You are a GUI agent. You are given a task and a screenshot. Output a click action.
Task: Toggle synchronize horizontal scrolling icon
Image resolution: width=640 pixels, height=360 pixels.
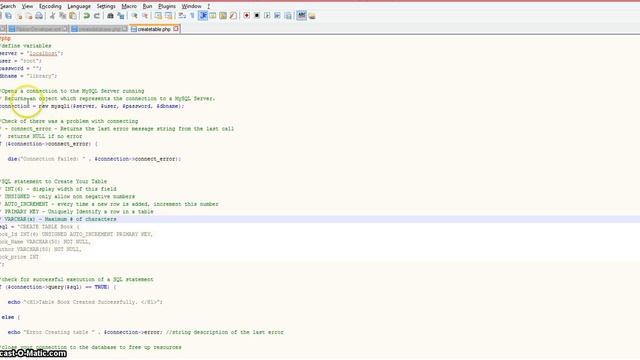click(168, 16)
